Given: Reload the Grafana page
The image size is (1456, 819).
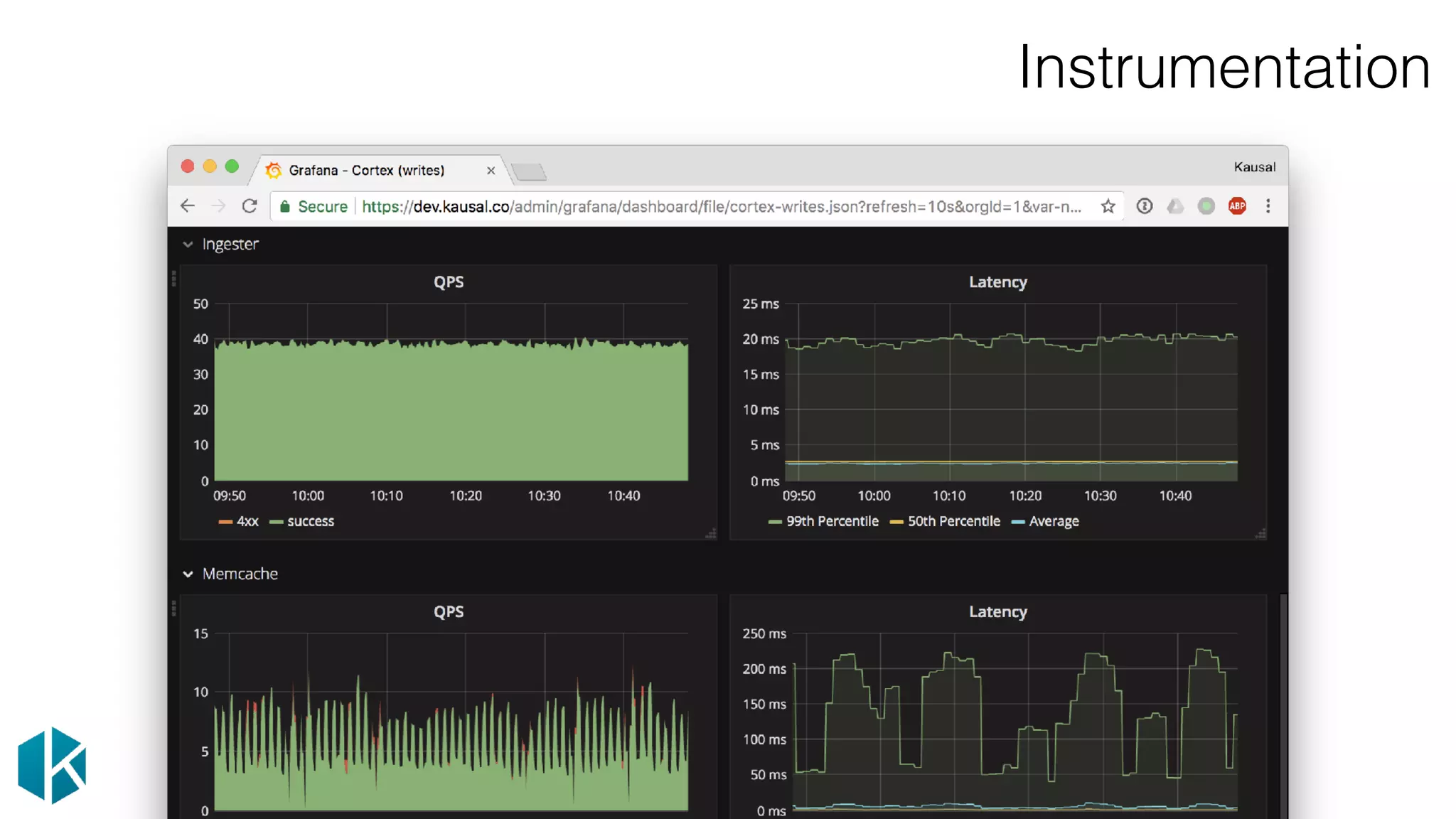Looking at the screenshot, I should (250, 206).
